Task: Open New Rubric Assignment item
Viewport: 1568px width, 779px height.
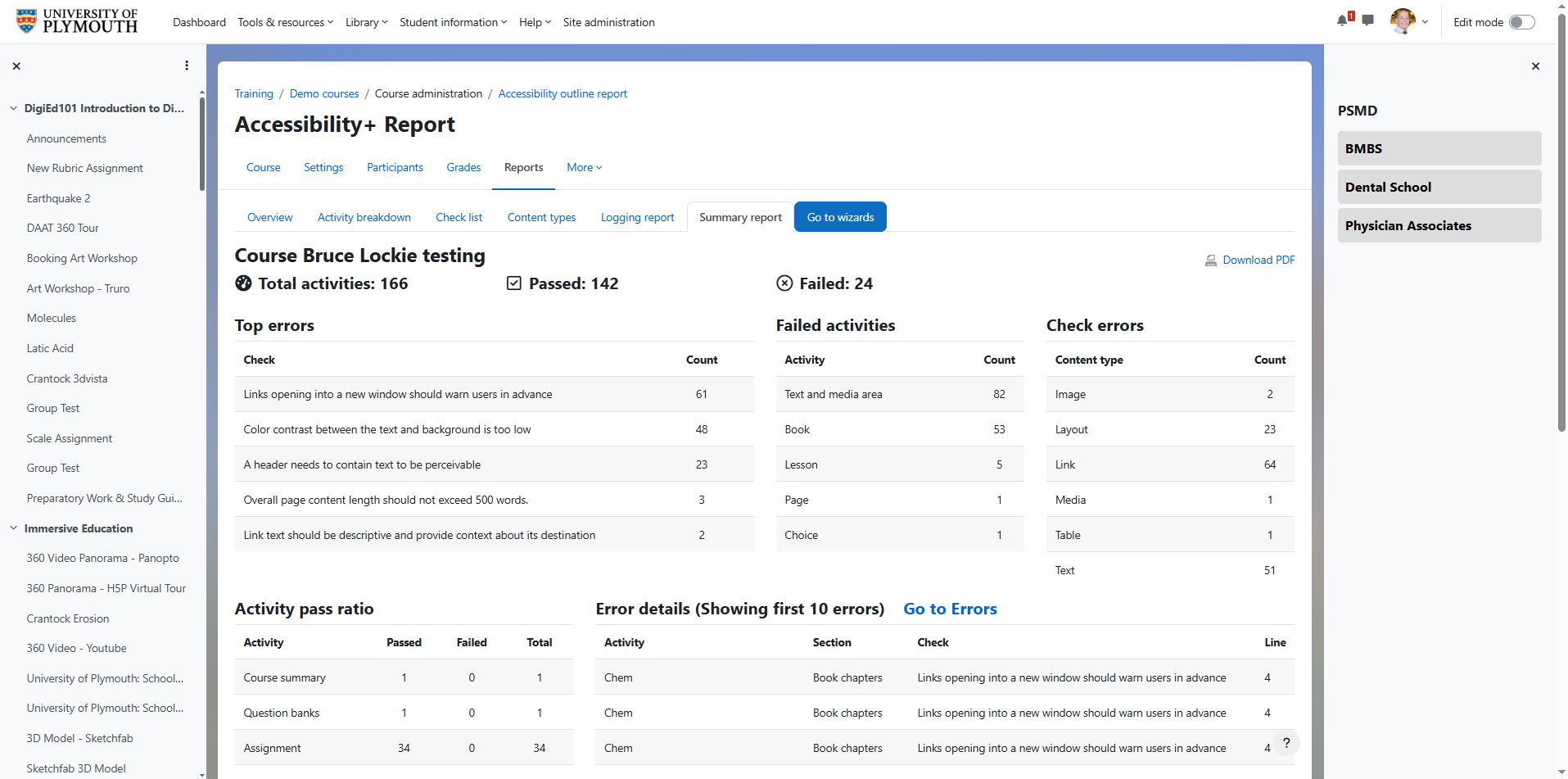Action: (x=84, y=168)
